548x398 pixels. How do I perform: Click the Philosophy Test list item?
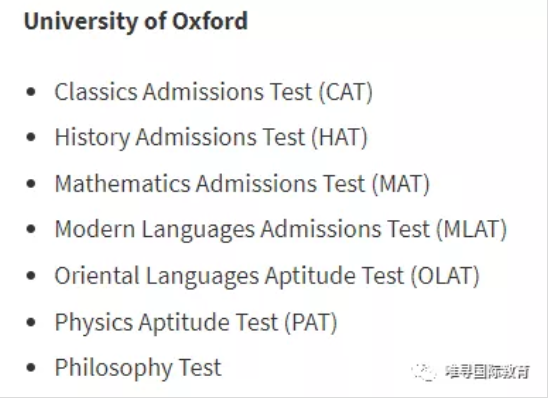point(138,368)
